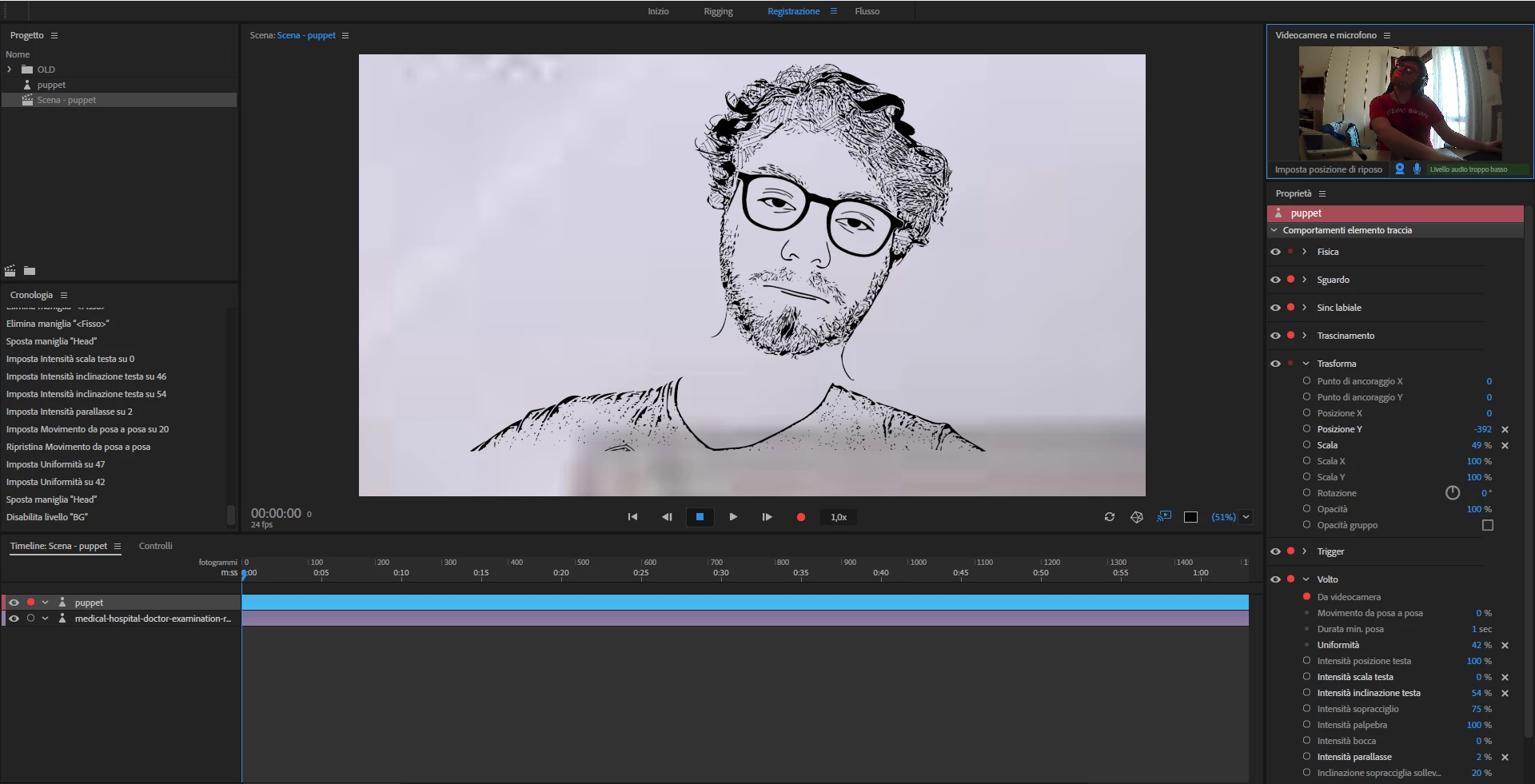Toggle the streaming monitor icon
This screenshot has width=1535, height=784.
tap(1164, 516)
